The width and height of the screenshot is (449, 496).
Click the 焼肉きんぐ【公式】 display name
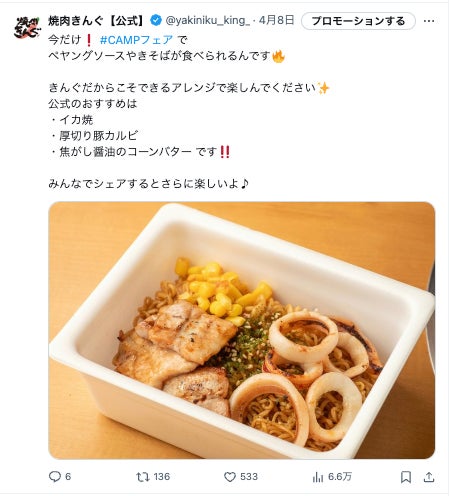click(97, 21)
